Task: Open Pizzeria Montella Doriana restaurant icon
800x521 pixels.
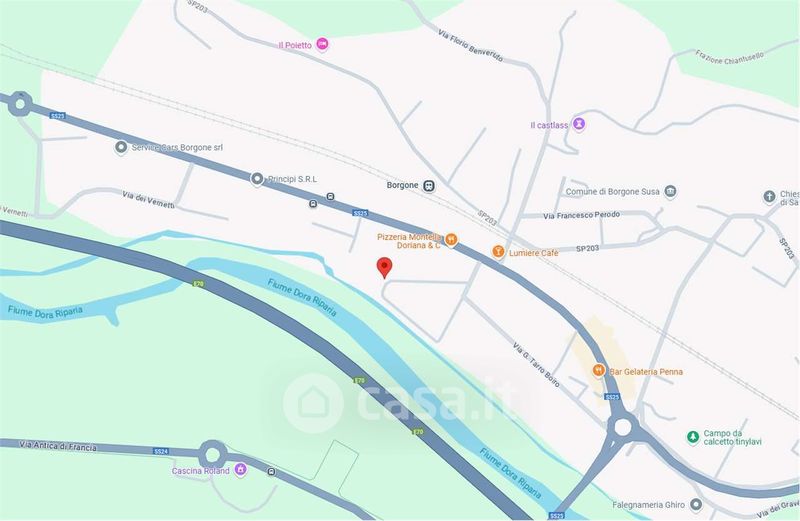Action: [x=451, y=239]
